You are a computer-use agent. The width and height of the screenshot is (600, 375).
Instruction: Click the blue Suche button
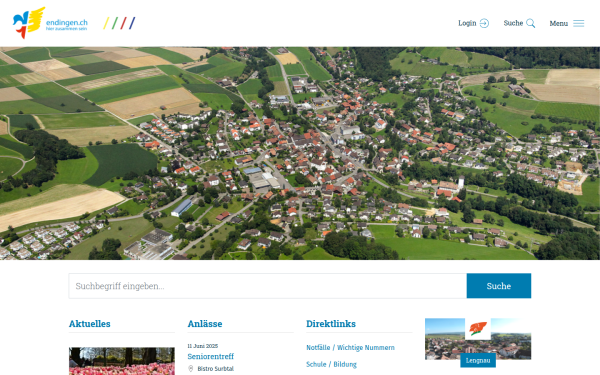pyautogui.click(x=499, y=286)
